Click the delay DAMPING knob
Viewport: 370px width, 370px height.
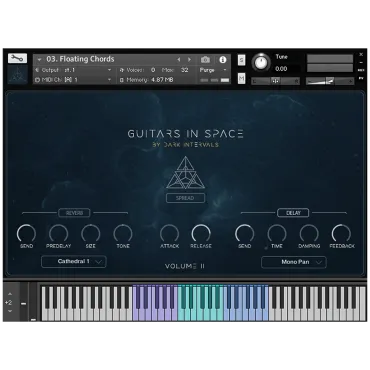(309, 233)
